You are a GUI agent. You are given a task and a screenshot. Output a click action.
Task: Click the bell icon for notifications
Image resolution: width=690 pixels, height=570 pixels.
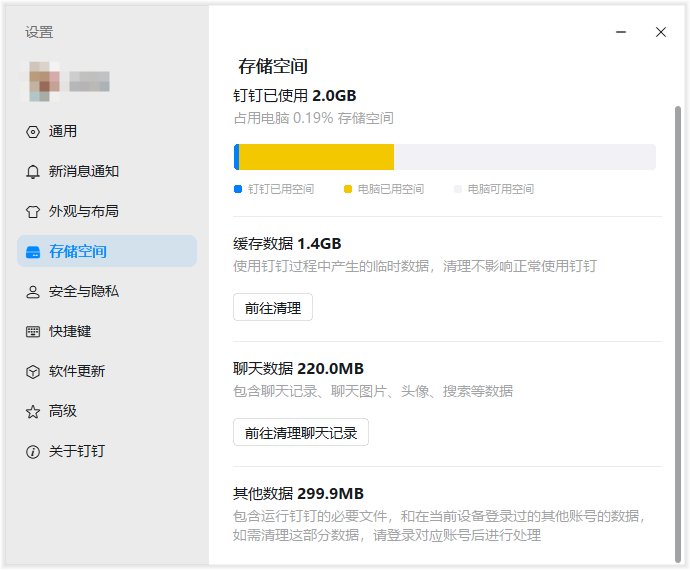(x=32, y=172)
